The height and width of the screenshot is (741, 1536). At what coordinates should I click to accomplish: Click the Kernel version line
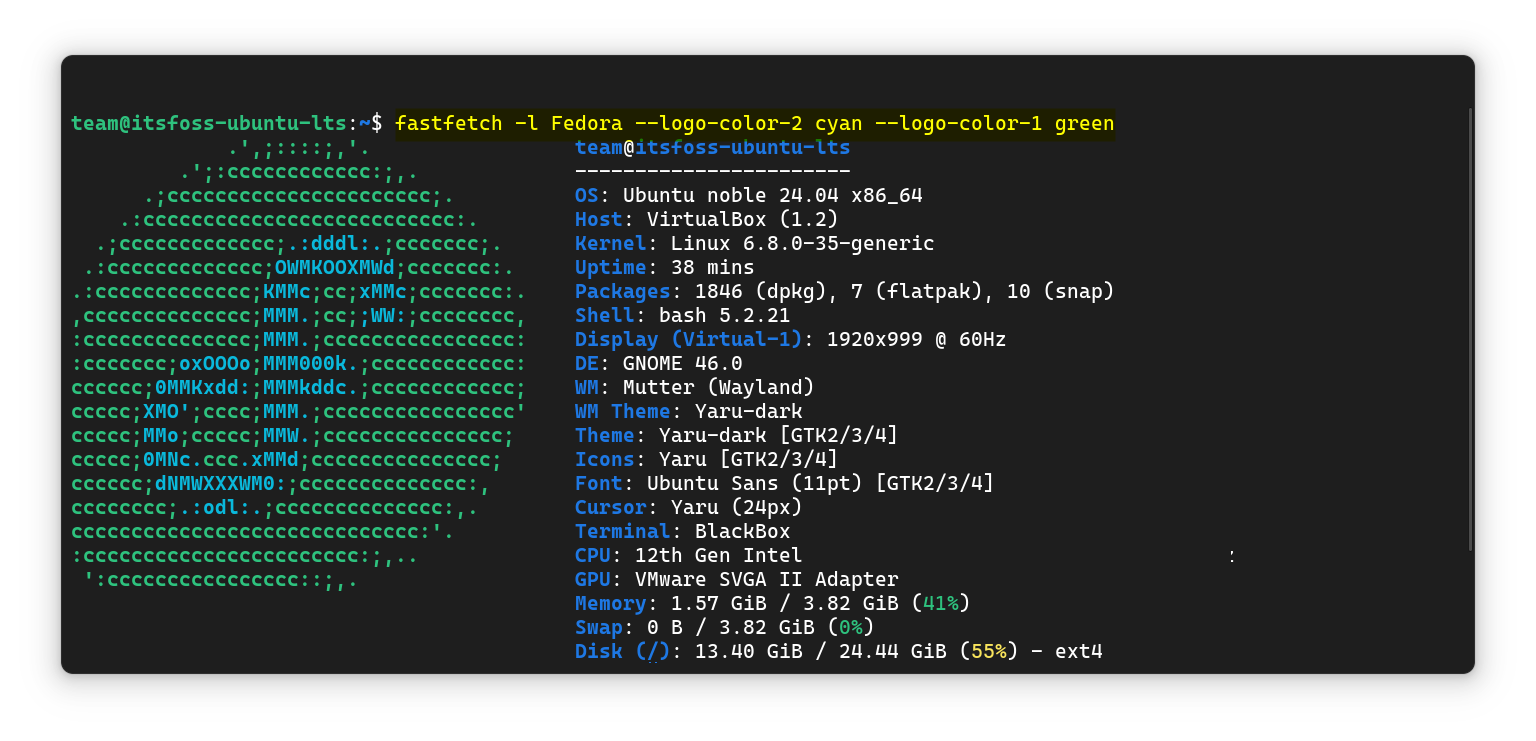coord(754,244)
